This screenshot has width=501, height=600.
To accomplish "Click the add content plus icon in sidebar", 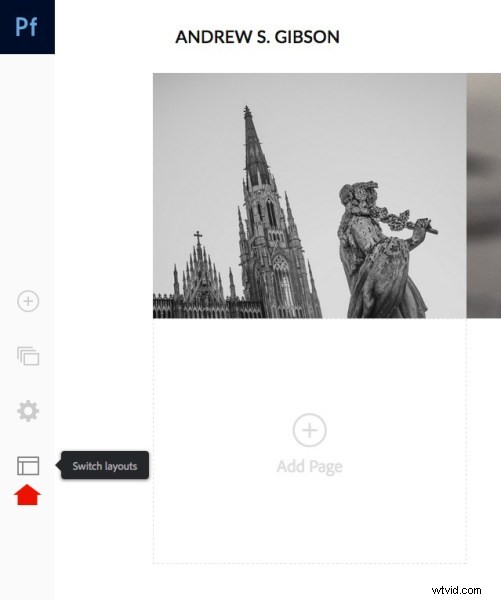I will (x=28, y=301).
